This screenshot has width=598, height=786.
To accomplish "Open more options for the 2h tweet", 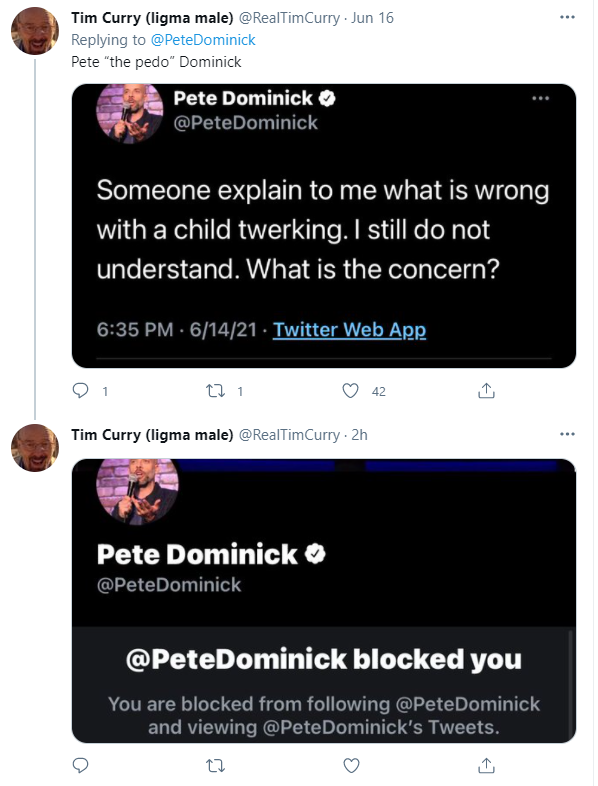I will coord(567,434).
